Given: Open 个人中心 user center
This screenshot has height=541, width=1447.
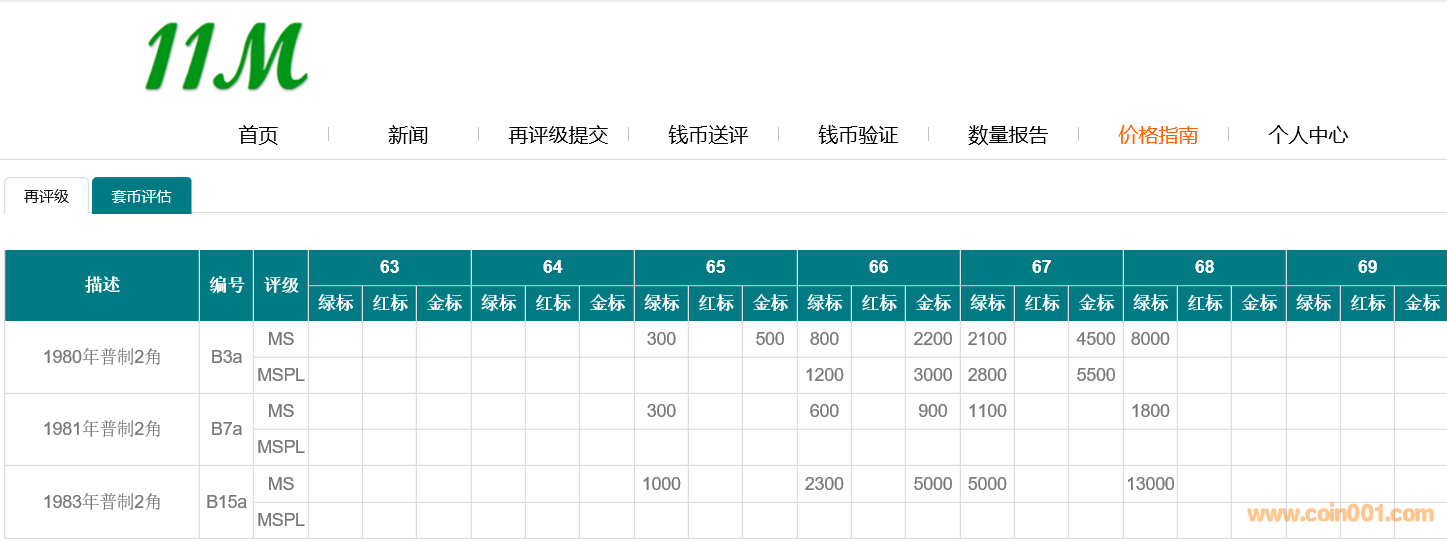Looking at the screenshot, I should tap(1308, 135).
